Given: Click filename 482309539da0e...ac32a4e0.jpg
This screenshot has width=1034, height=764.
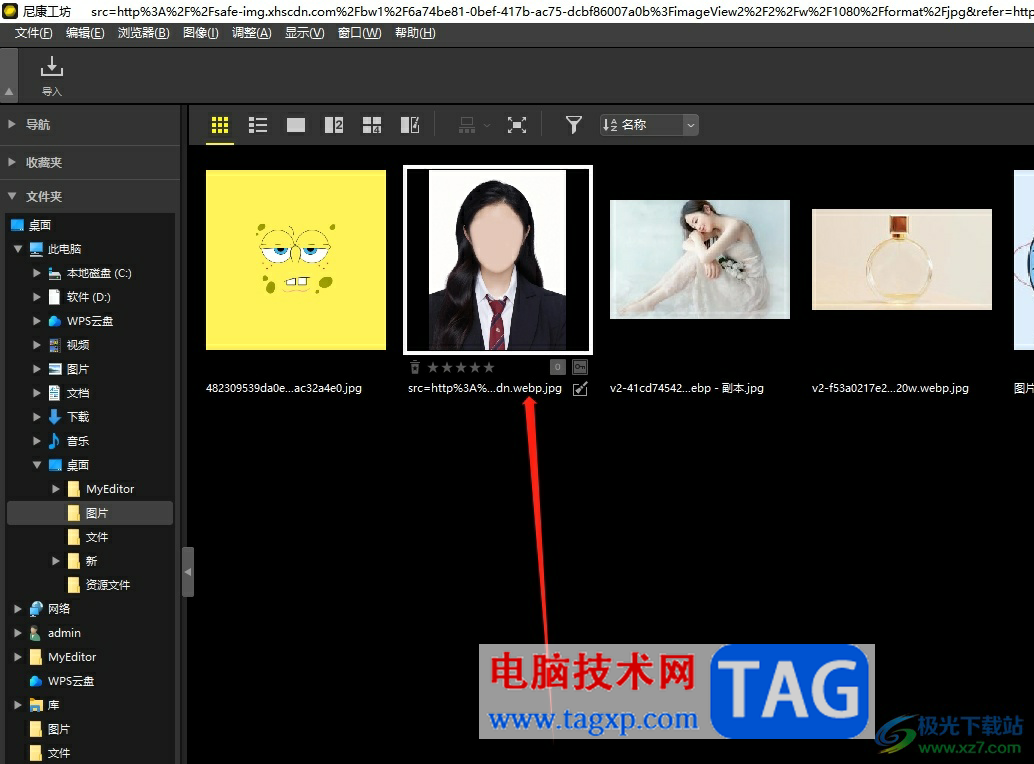Looking at the screenshot, I should (x=284, y=388).
